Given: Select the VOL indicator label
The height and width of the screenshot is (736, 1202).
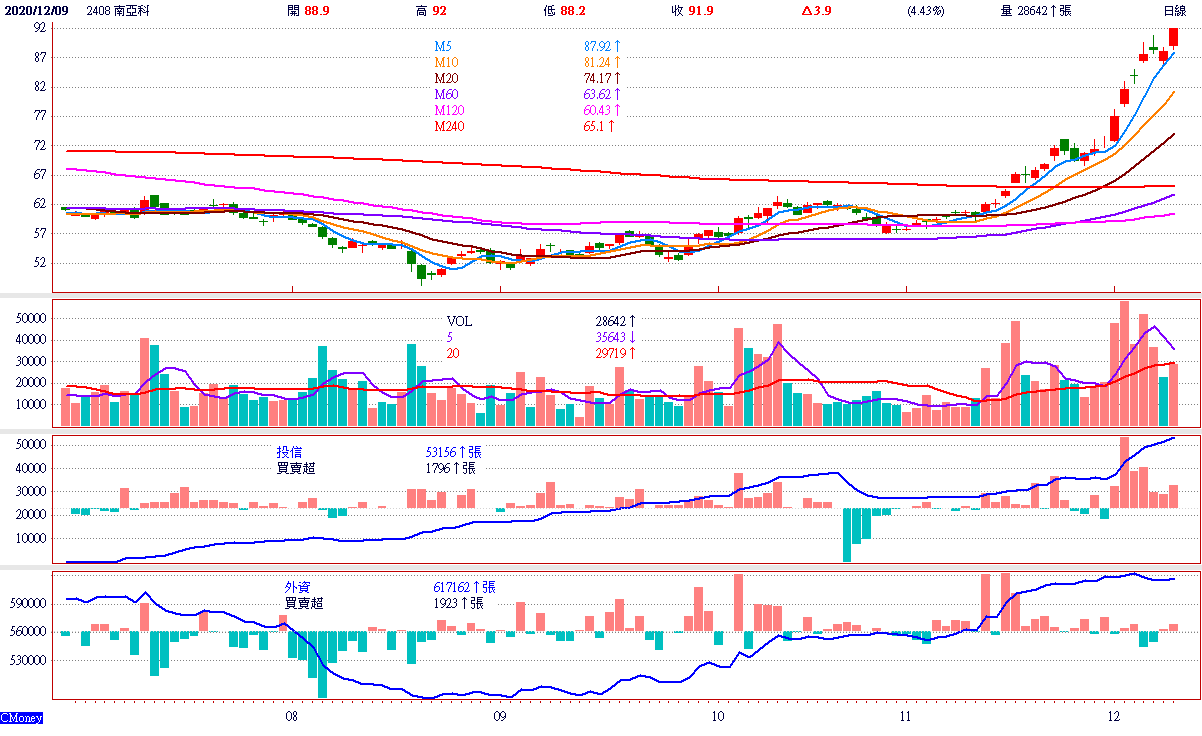Looking at the screenshot, I should [459, 321].
